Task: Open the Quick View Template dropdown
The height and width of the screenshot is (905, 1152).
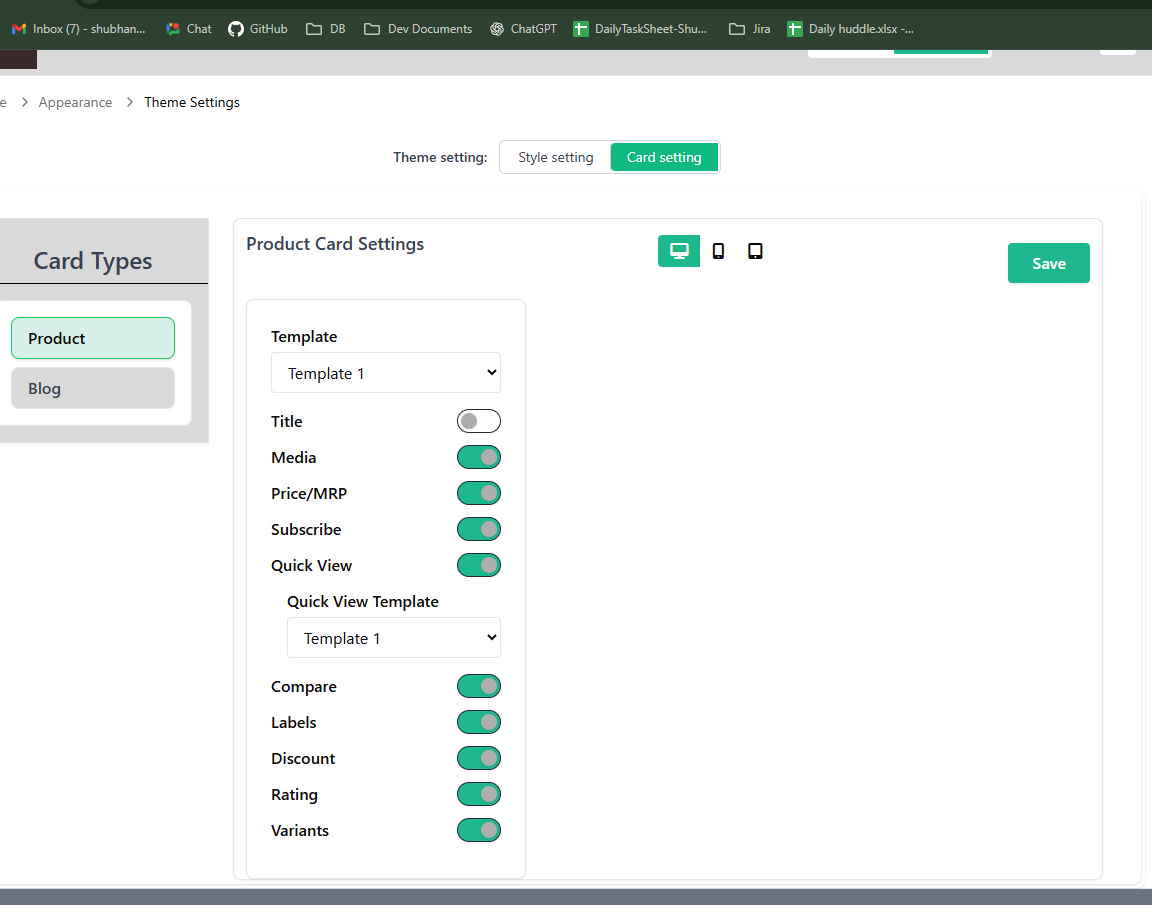Action: click(394, 638)
